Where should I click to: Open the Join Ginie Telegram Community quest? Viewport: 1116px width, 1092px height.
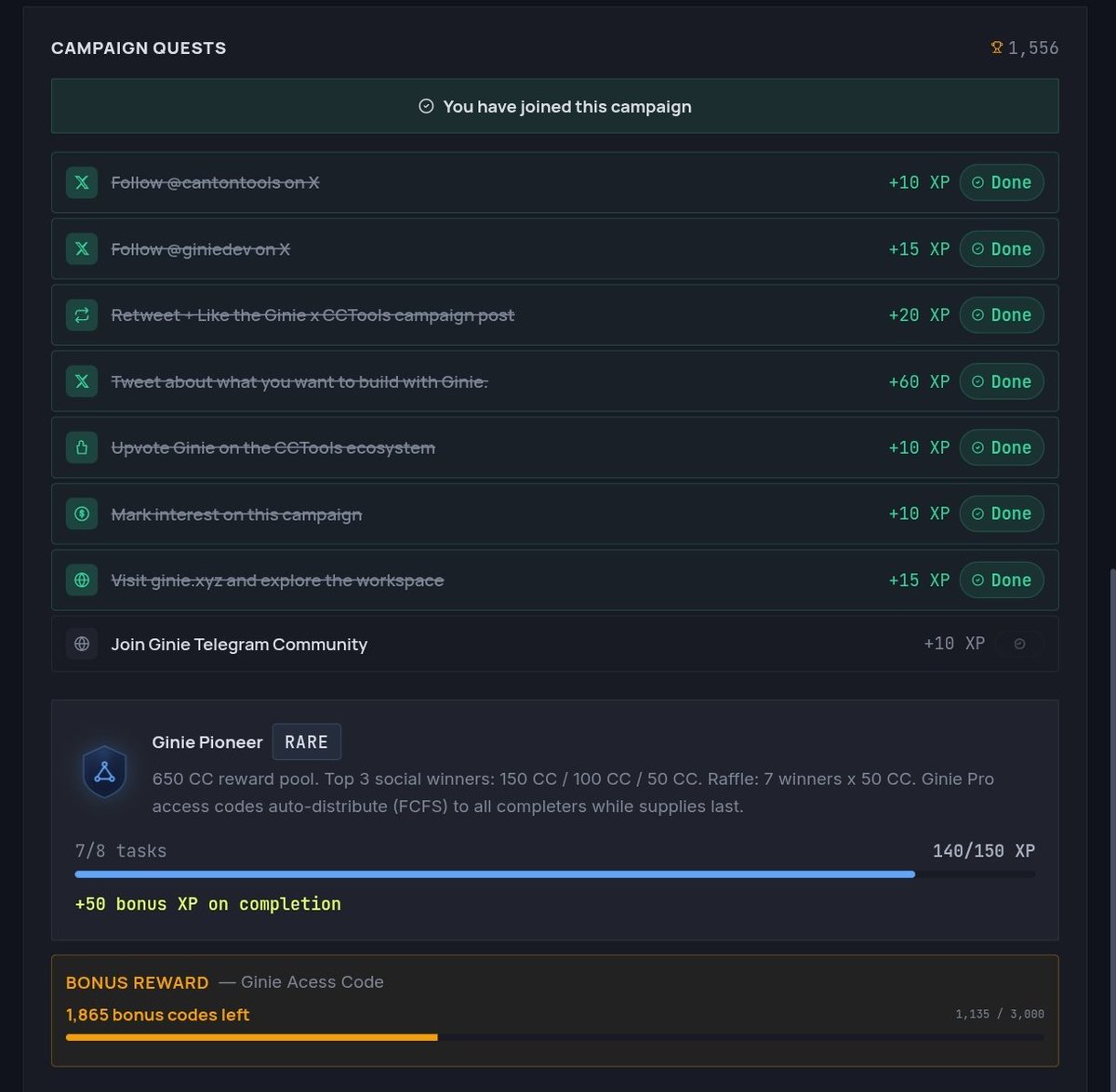pos(554,644)
